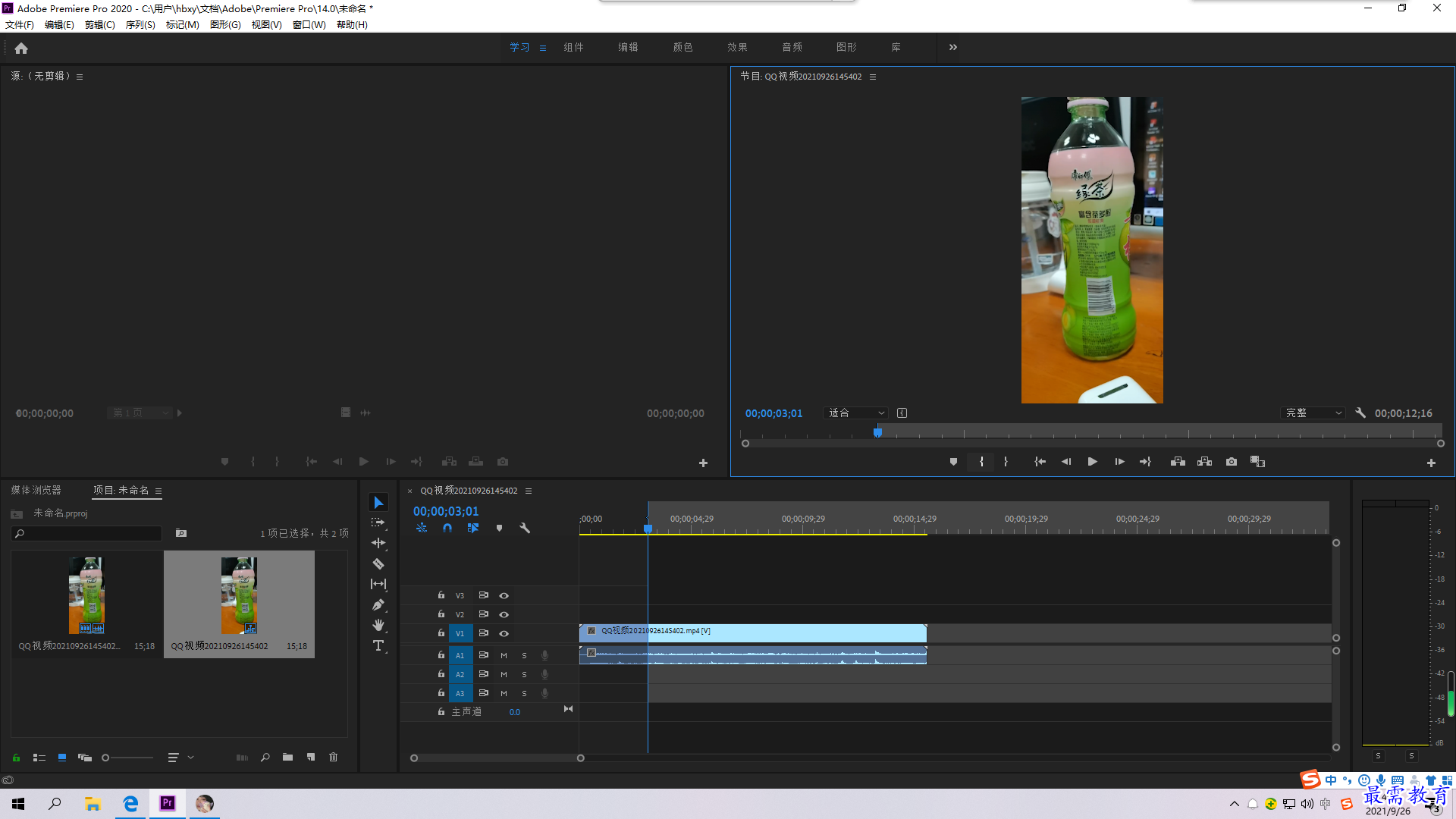Add marker in timeline header
The image size is (1456, 819).
point(499,528)
